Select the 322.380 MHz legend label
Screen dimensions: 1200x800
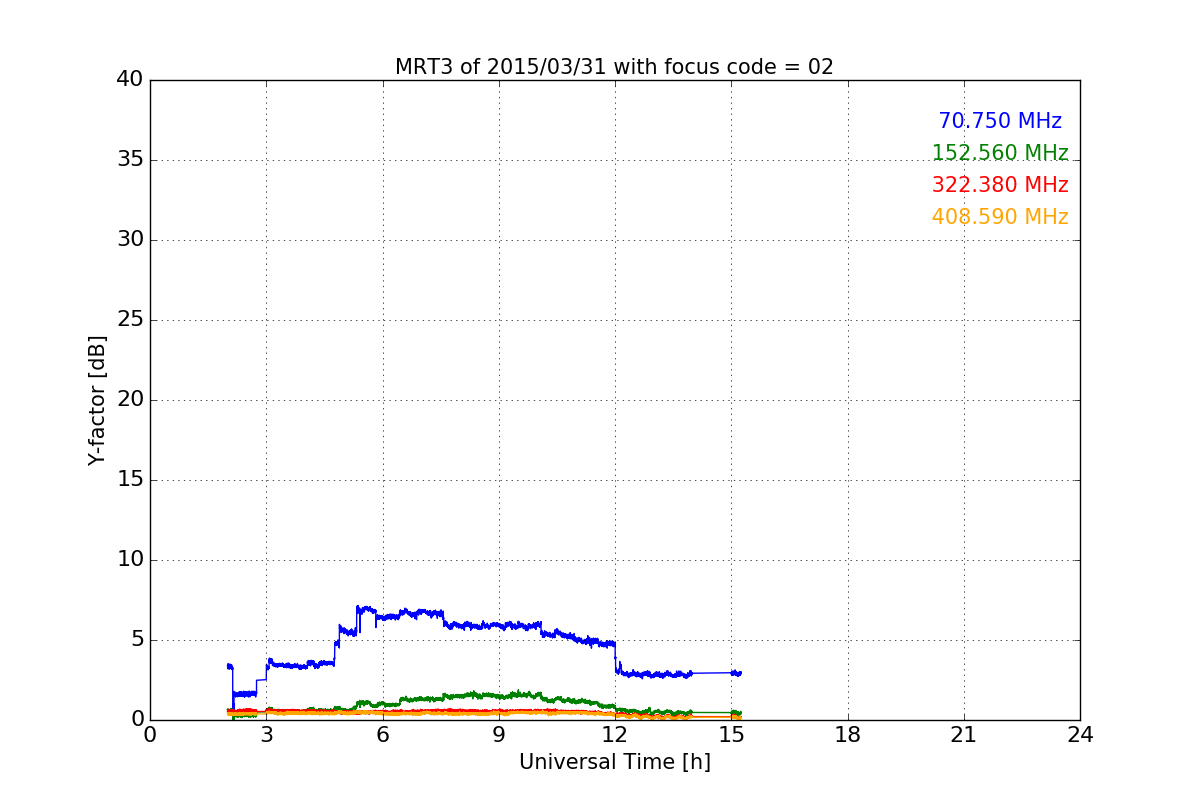coord(1000,185)
